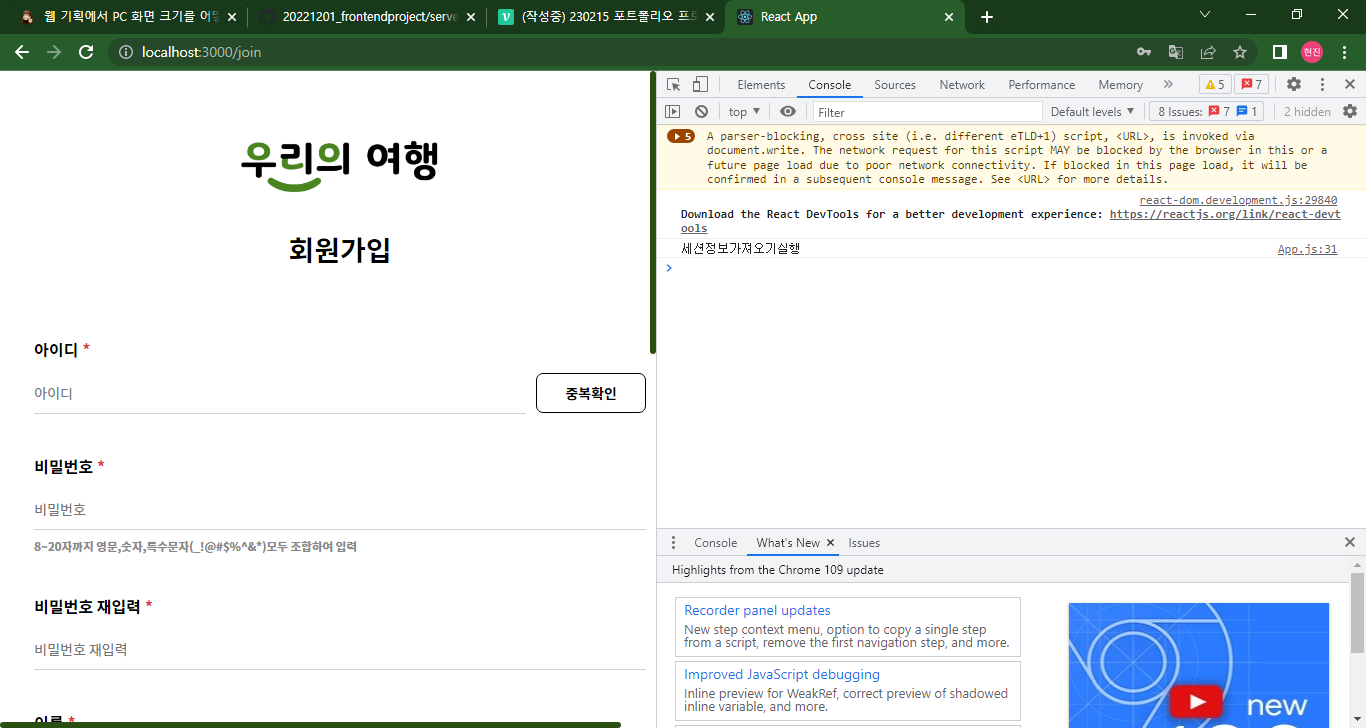1366x728 pixels.
Task: Click the page vertical scrollbar
Action: [x=653, y=213]
